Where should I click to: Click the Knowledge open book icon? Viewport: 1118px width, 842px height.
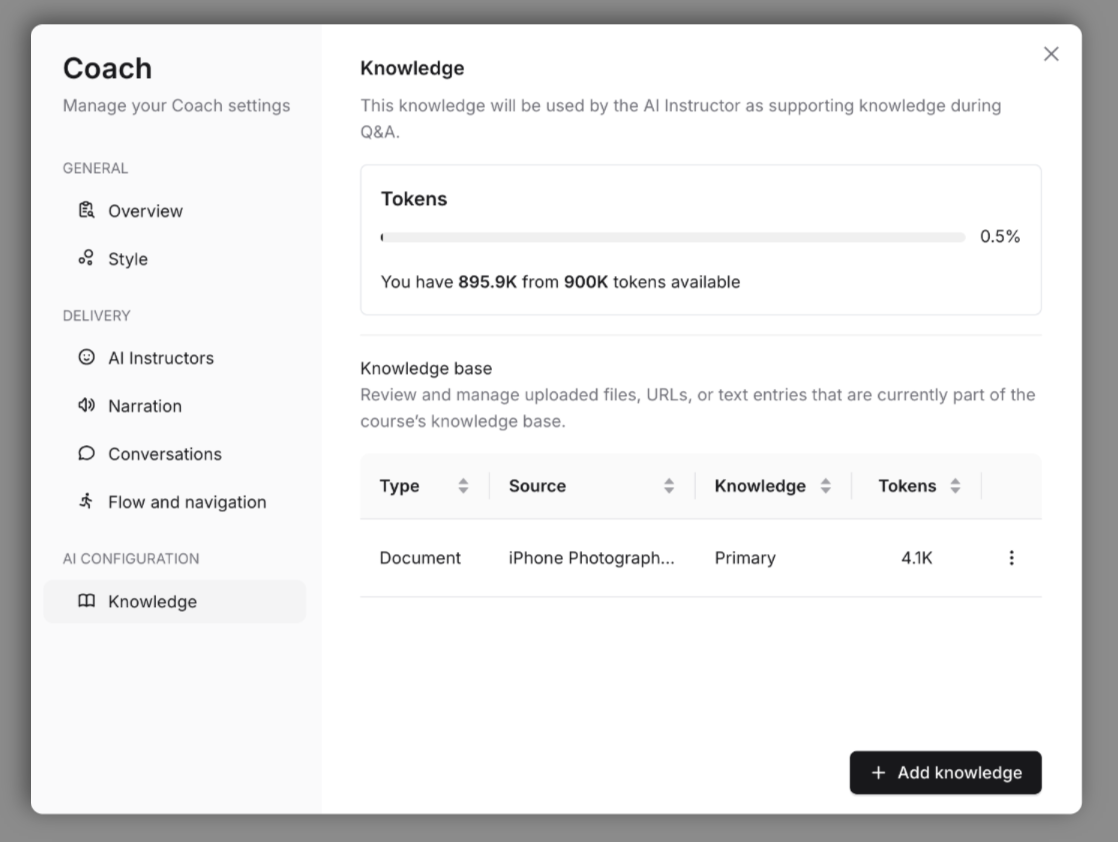tap(88, 602)
